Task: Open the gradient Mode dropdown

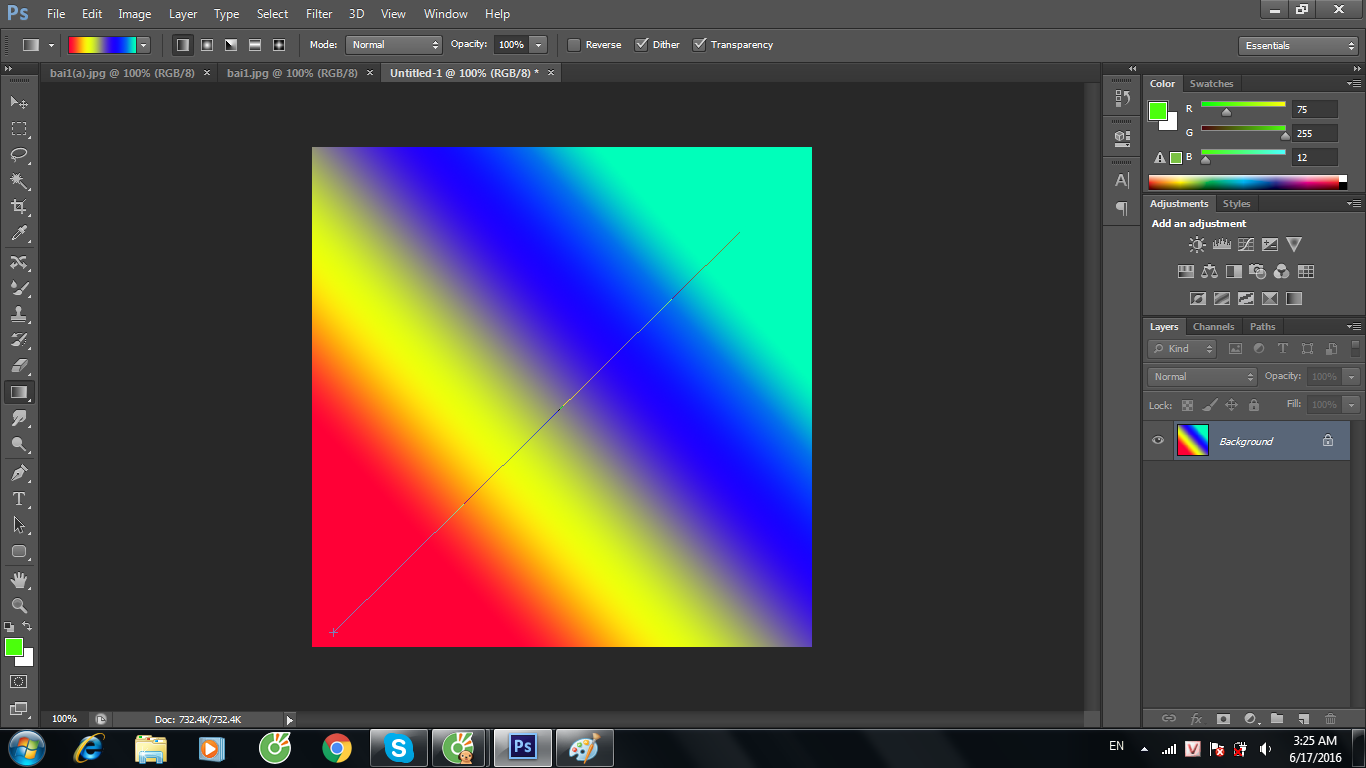Action: click(x=393, y=44)
